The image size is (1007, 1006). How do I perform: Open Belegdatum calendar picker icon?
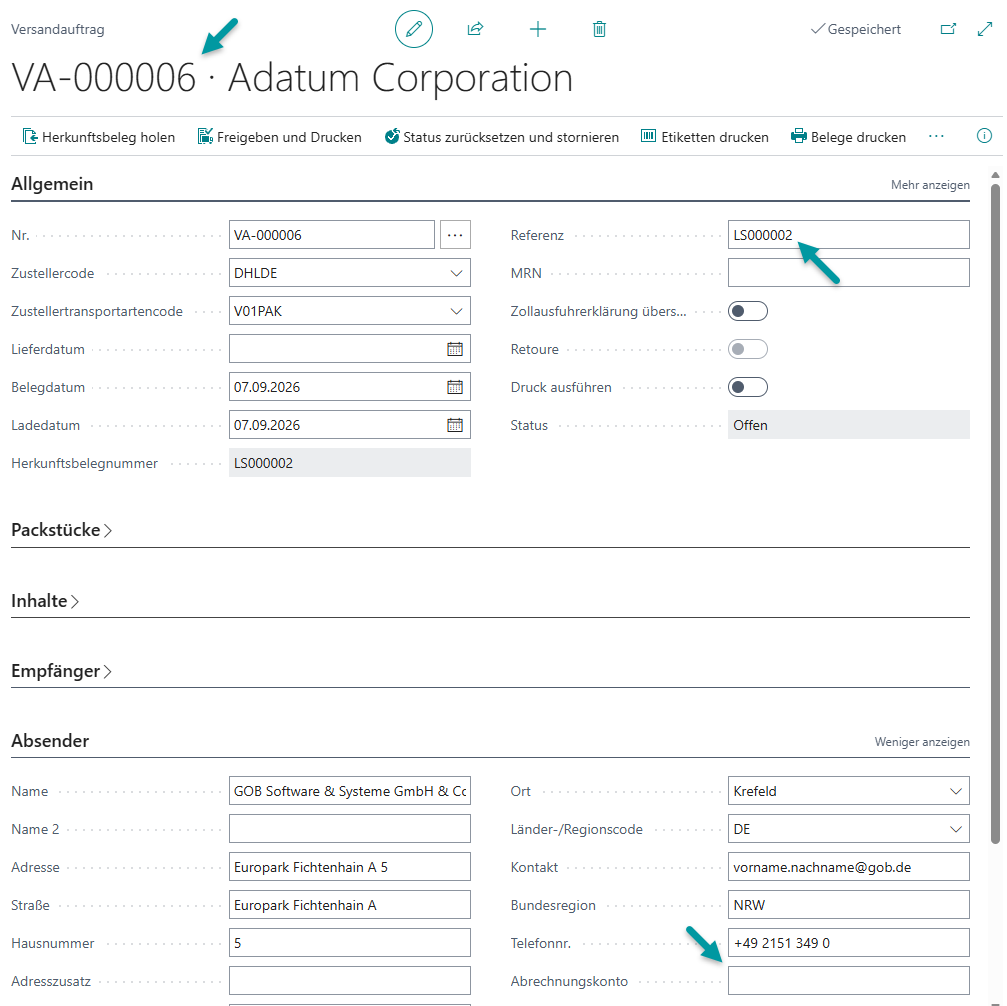[455, 387]
